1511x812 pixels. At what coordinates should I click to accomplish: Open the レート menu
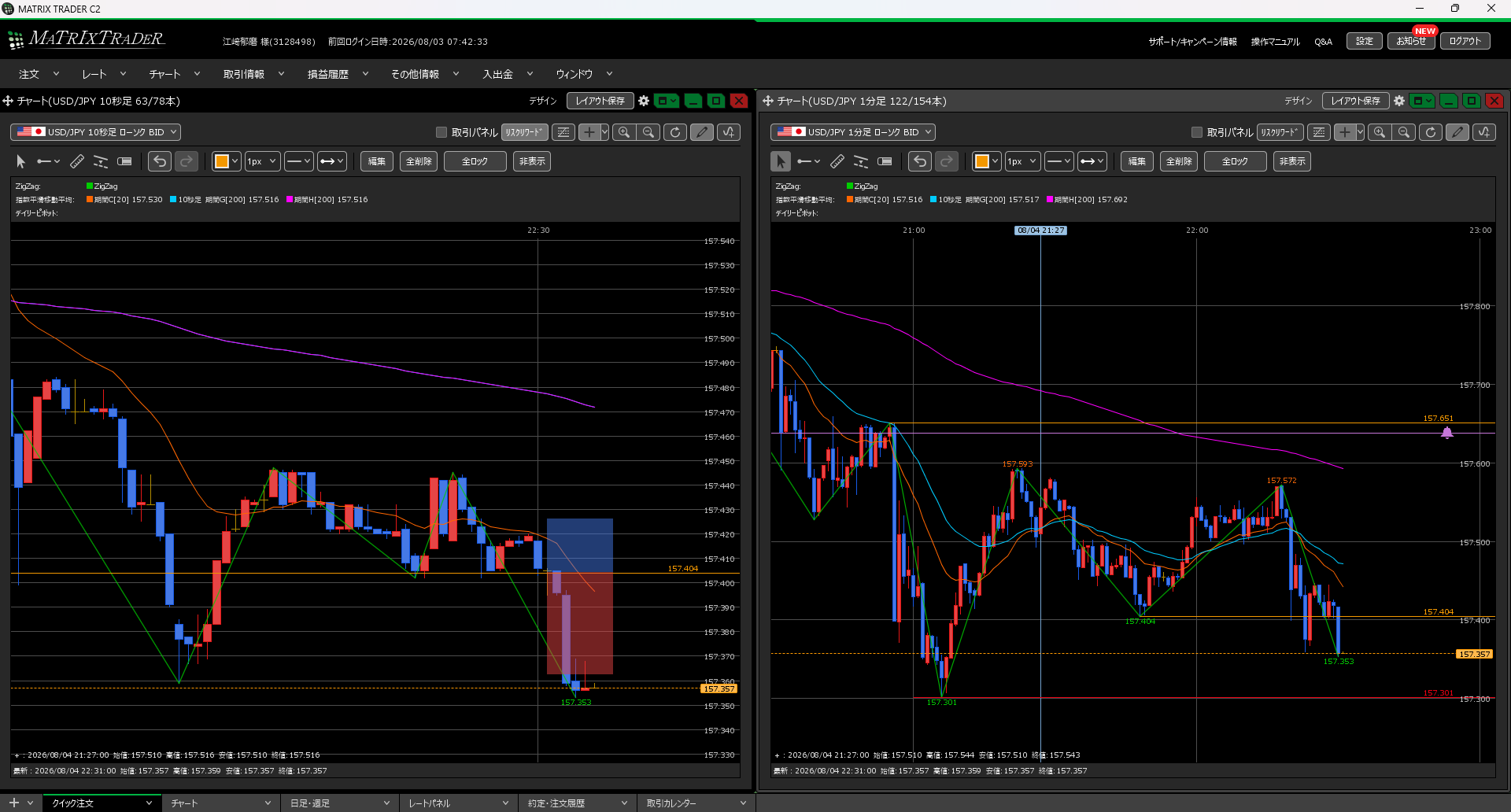click(104, 74)
